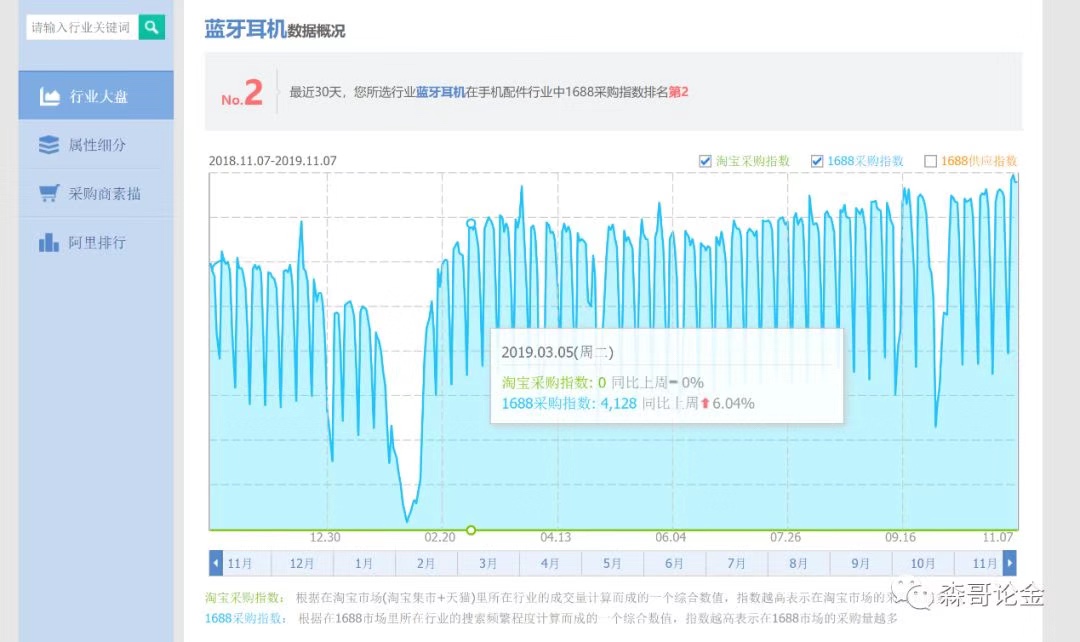Click the green marker on chart baseline
Viewport: 1080px width, 642px height.
(x=471, y=530)
